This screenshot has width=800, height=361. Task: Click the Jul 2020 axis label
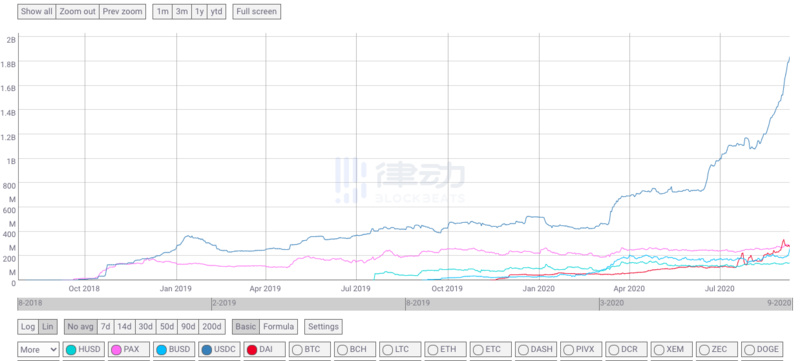click(x=720, y=289)
